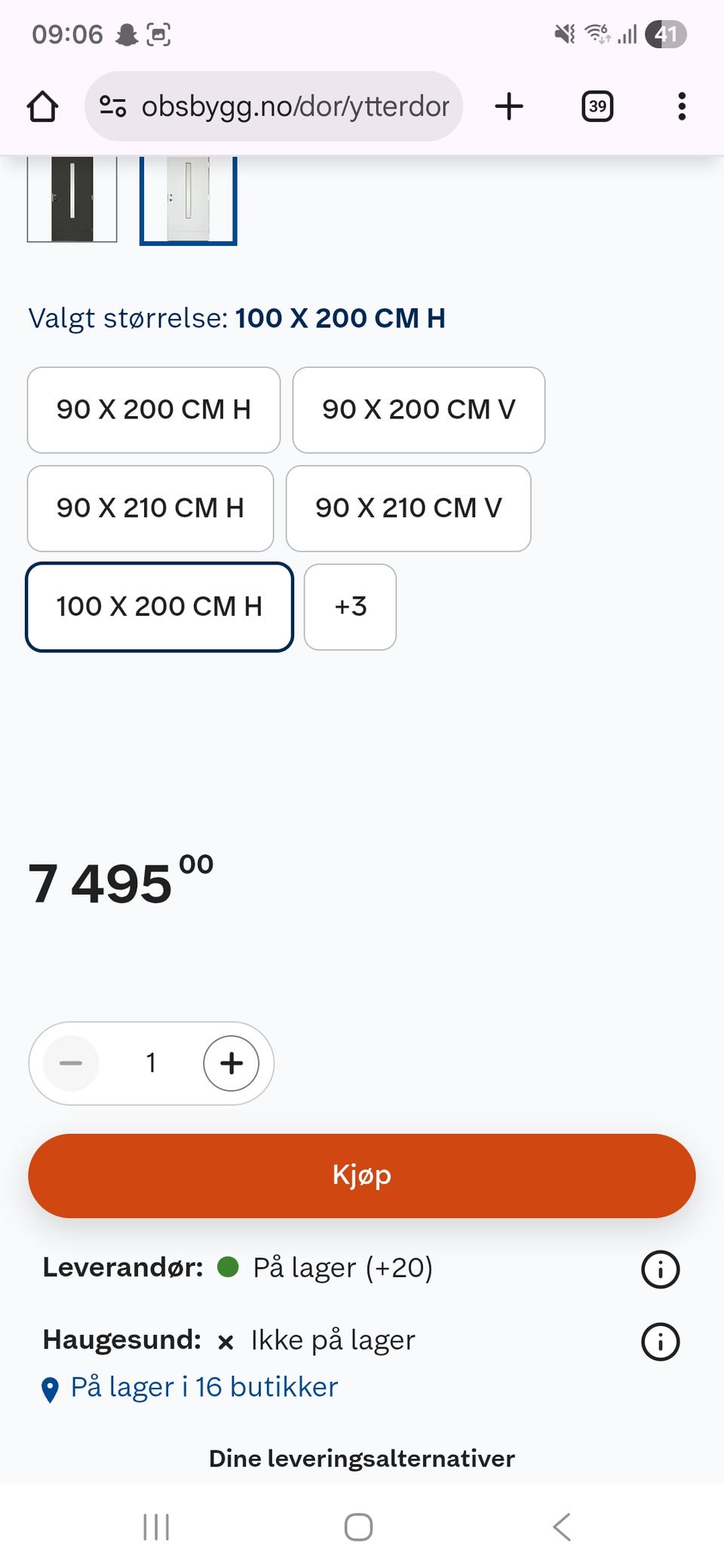The width and height of the screenshot is (724, 1568).
Task: Select size 100 X 200 CM H
Action: (x=159, y=607)
